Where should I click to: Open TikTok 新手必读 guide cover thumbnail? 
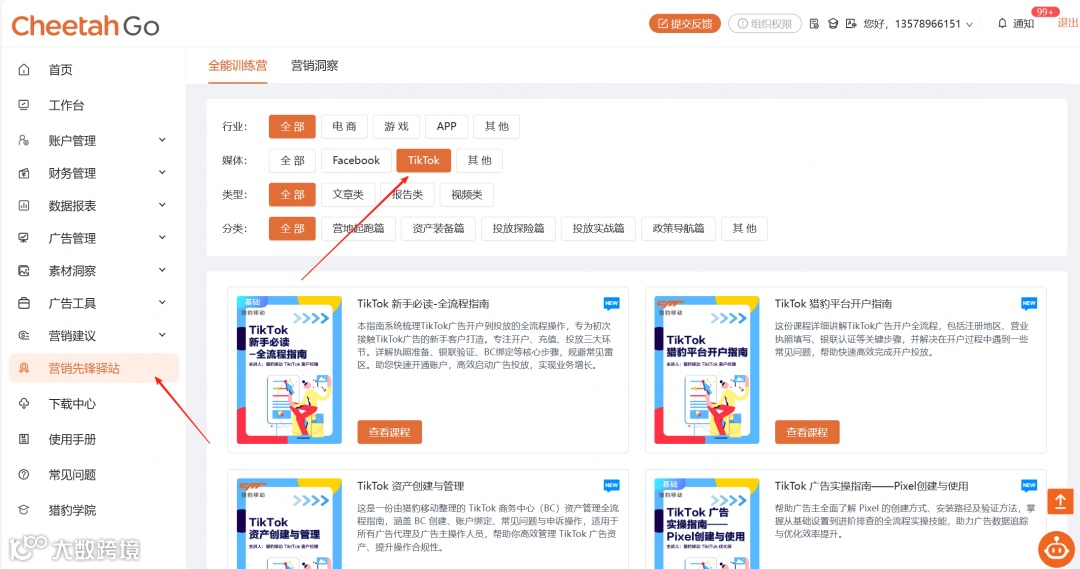[289, 370]
